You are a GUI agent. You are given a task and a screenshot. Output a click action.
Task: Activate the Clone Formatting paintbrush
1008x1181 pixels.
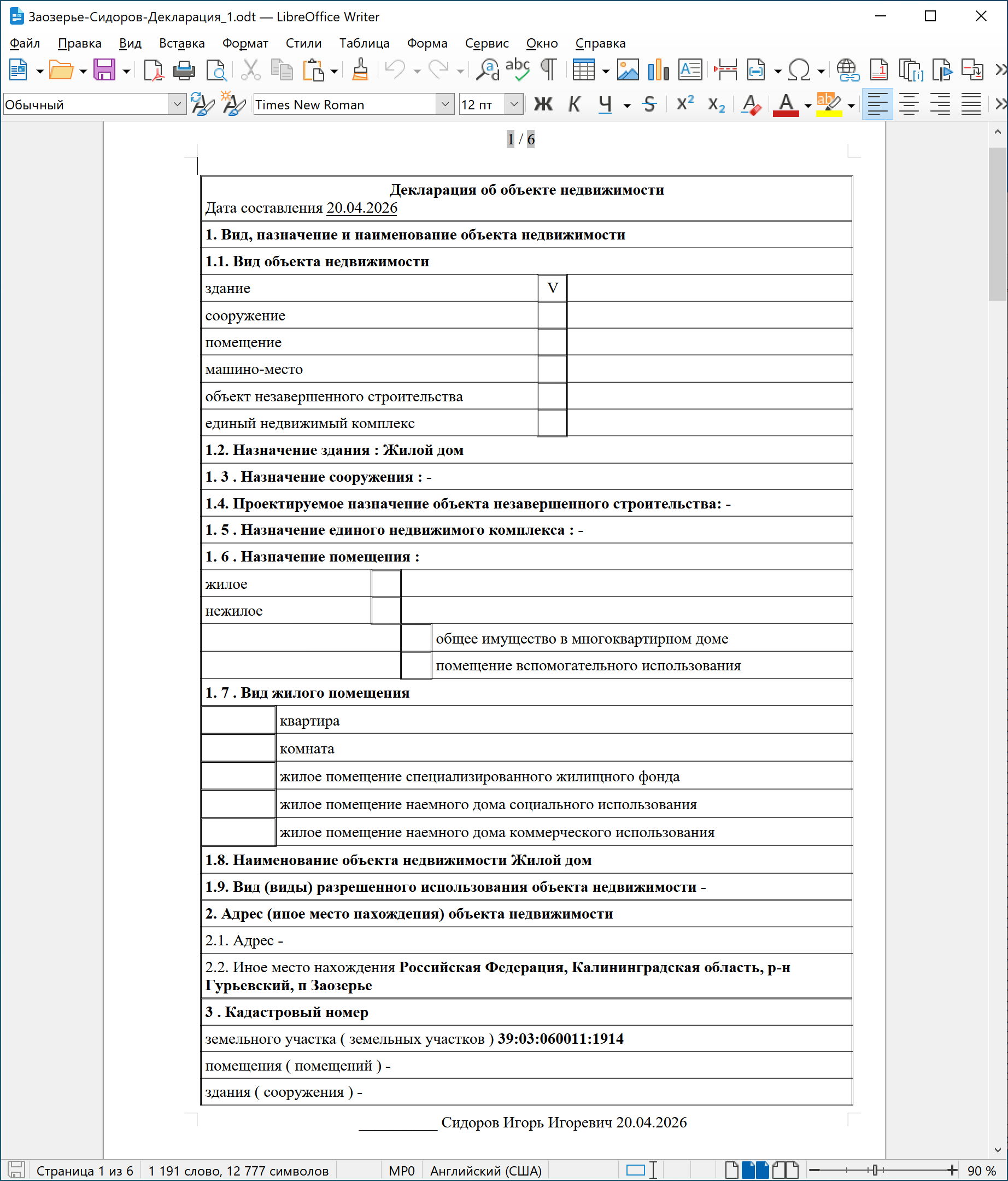click(360, 70)
